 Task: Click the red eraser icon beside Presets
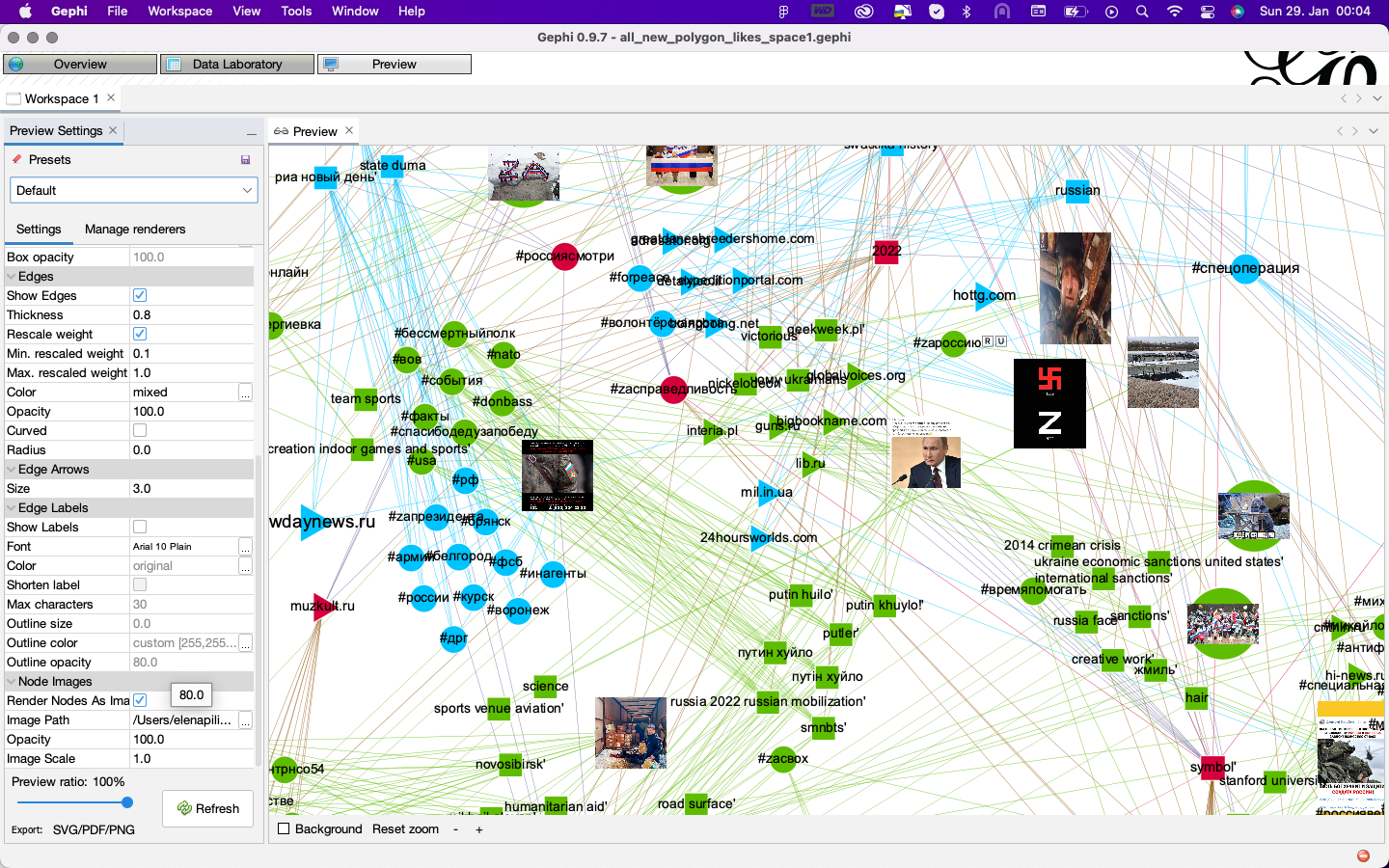[16, 159]
